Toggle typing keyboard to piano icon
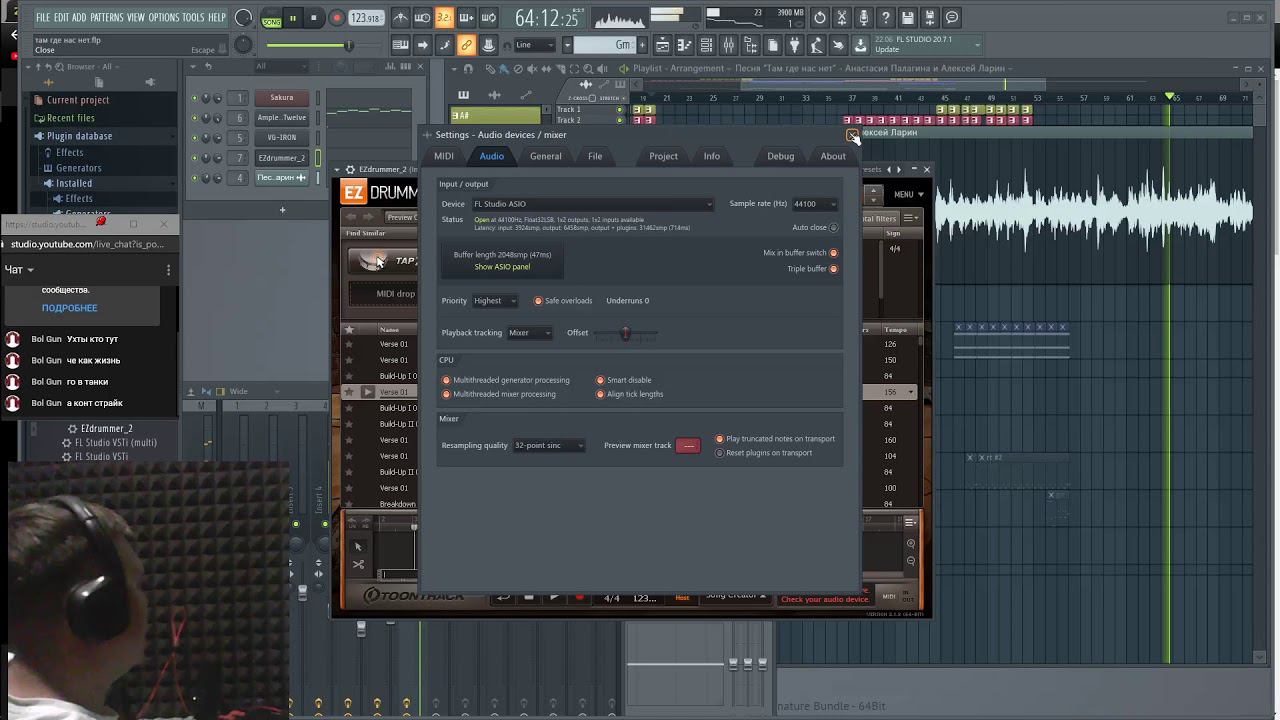The width and height of the screenshot is (1280, 720). click(x=400, y=45)
